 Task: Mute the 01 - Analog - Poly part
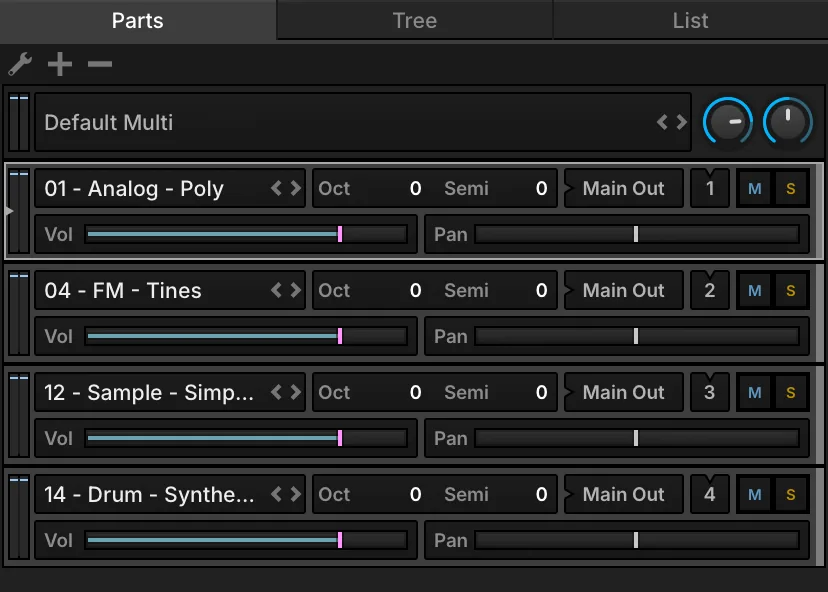point(755,189)
